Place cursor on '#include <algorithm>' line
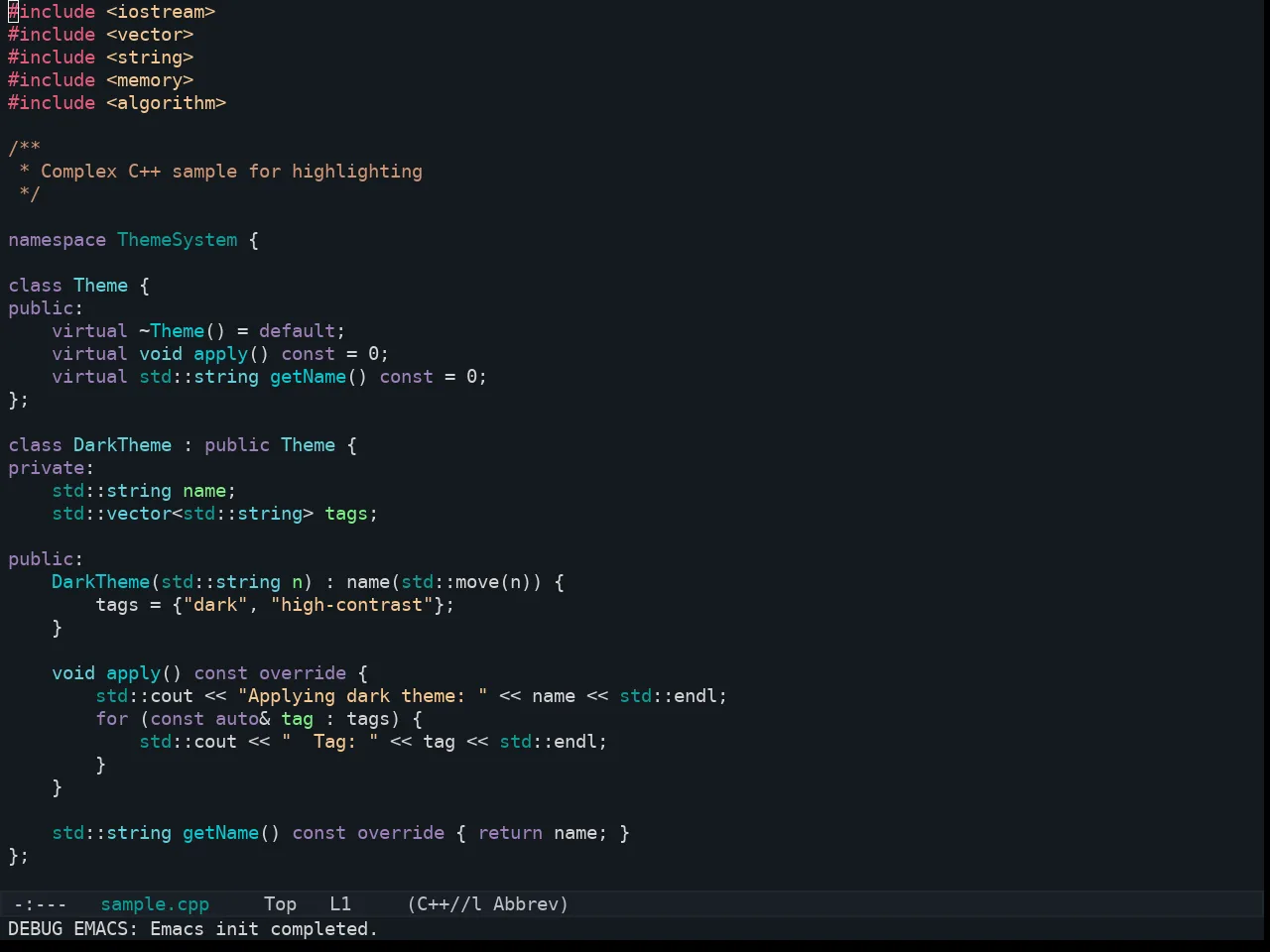1270x952 pixels. tap(117, 103)
